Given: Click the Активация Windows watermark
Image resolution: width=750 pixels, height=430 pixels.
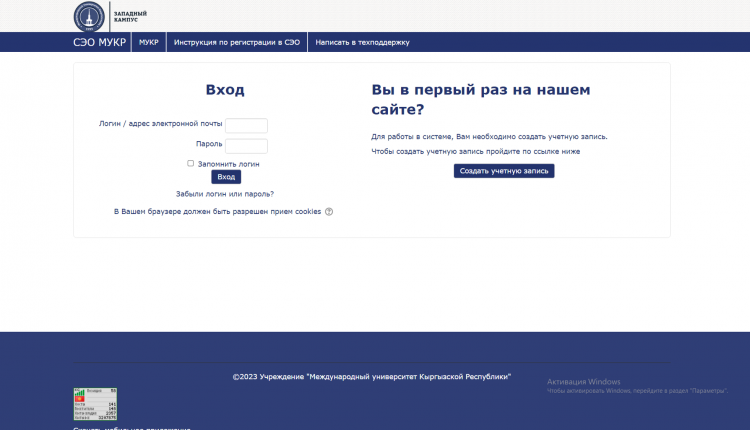Looking at the screenshot, I should coord(583,382).
